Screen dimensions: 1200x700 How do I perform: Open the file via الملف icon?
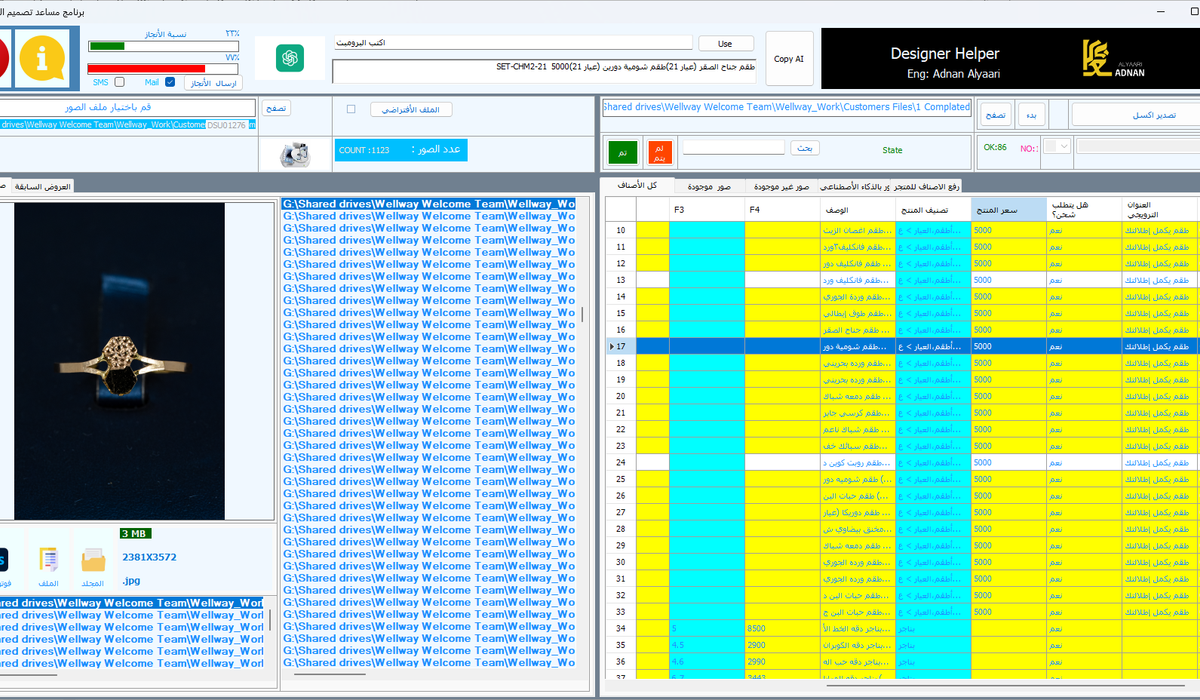click(49, 564)
